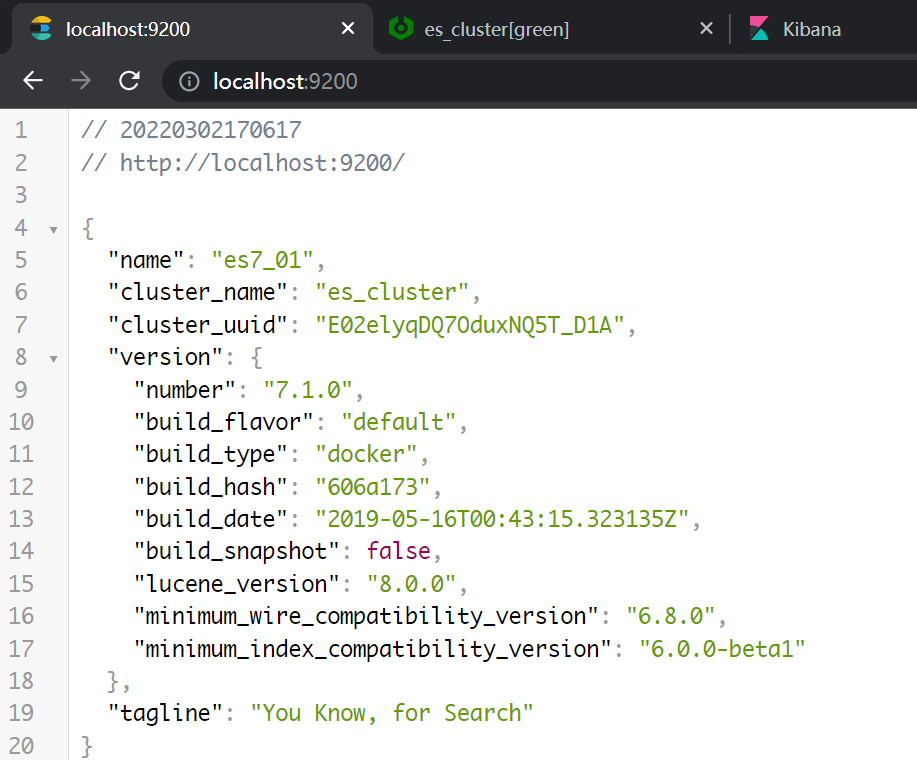Click the "name" key

pyautogui.click(x=146, y=260)
